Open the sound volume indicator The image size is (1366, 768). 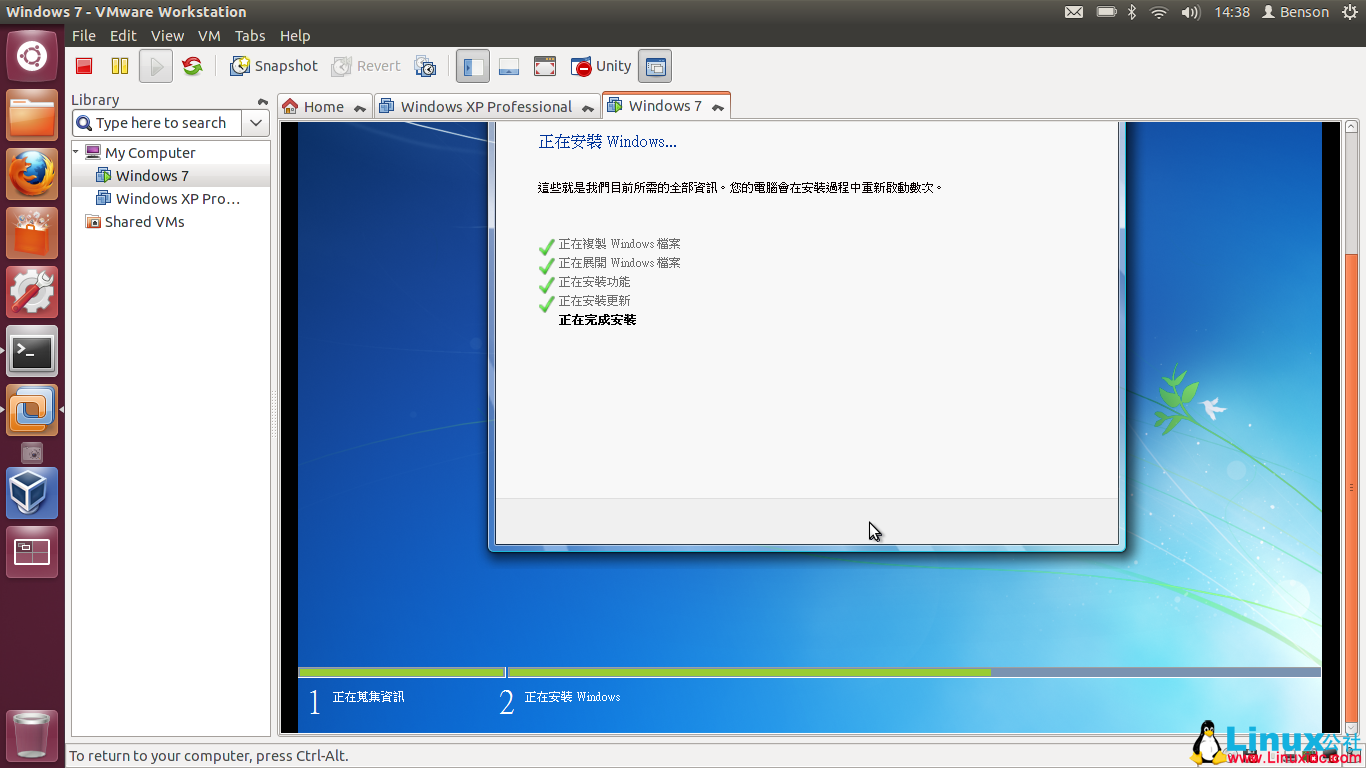point(1190,12)
